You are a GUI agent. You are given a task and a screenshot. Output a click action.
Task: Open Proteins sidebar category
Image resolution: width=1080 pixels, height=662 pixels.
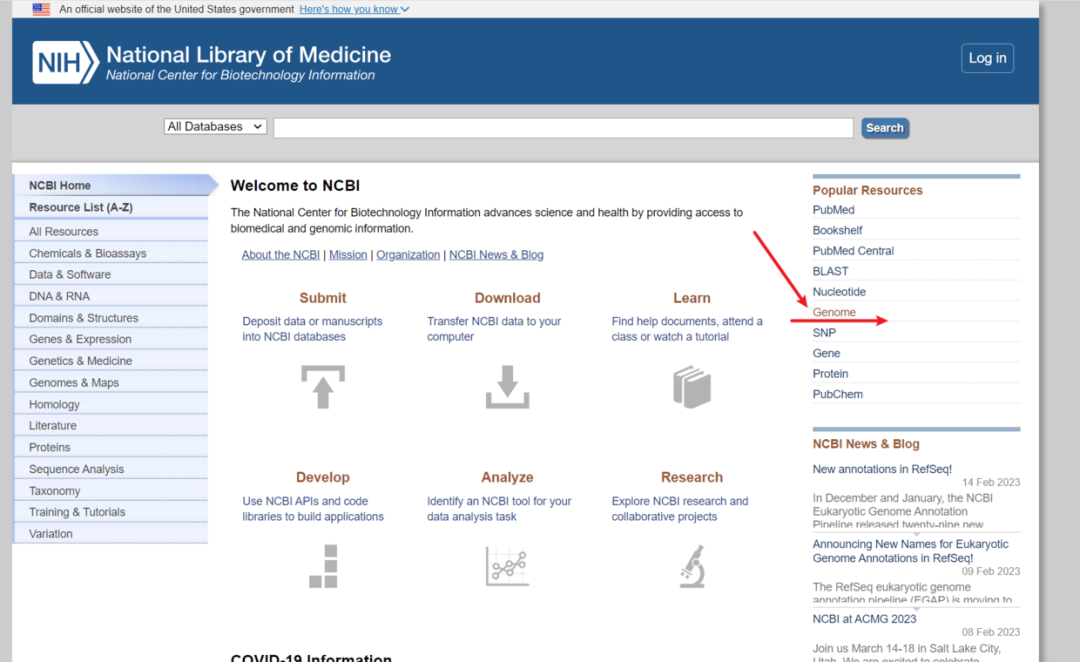point(111,447)
